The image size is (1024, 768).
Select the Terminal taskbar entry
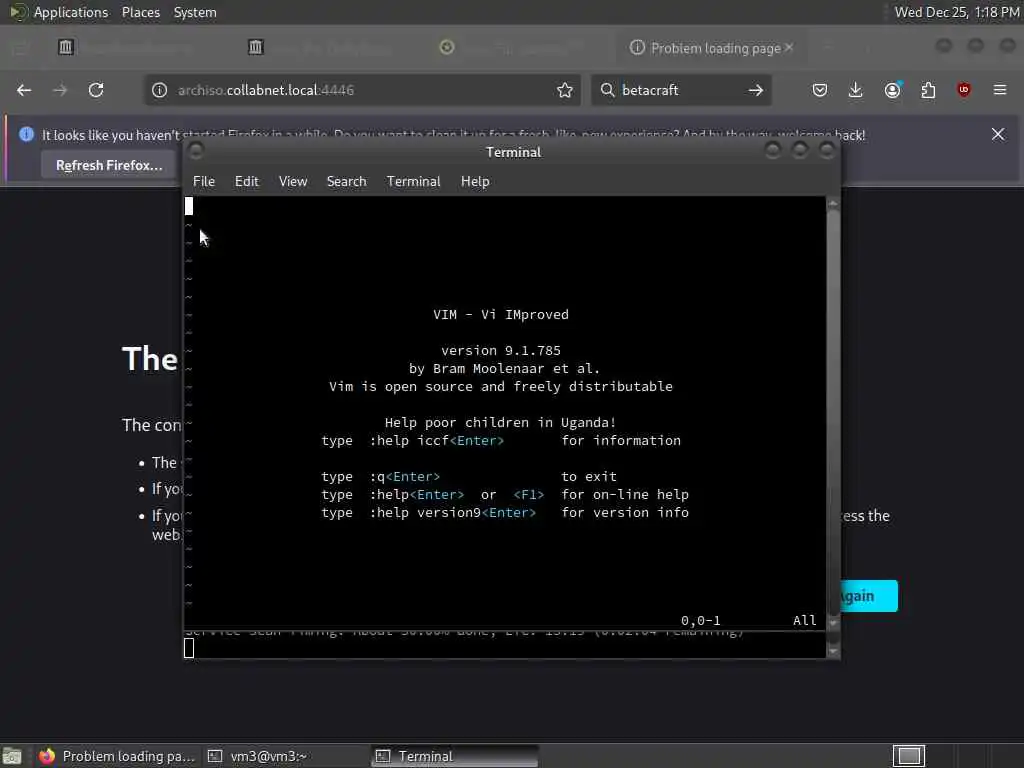point(455,756)
